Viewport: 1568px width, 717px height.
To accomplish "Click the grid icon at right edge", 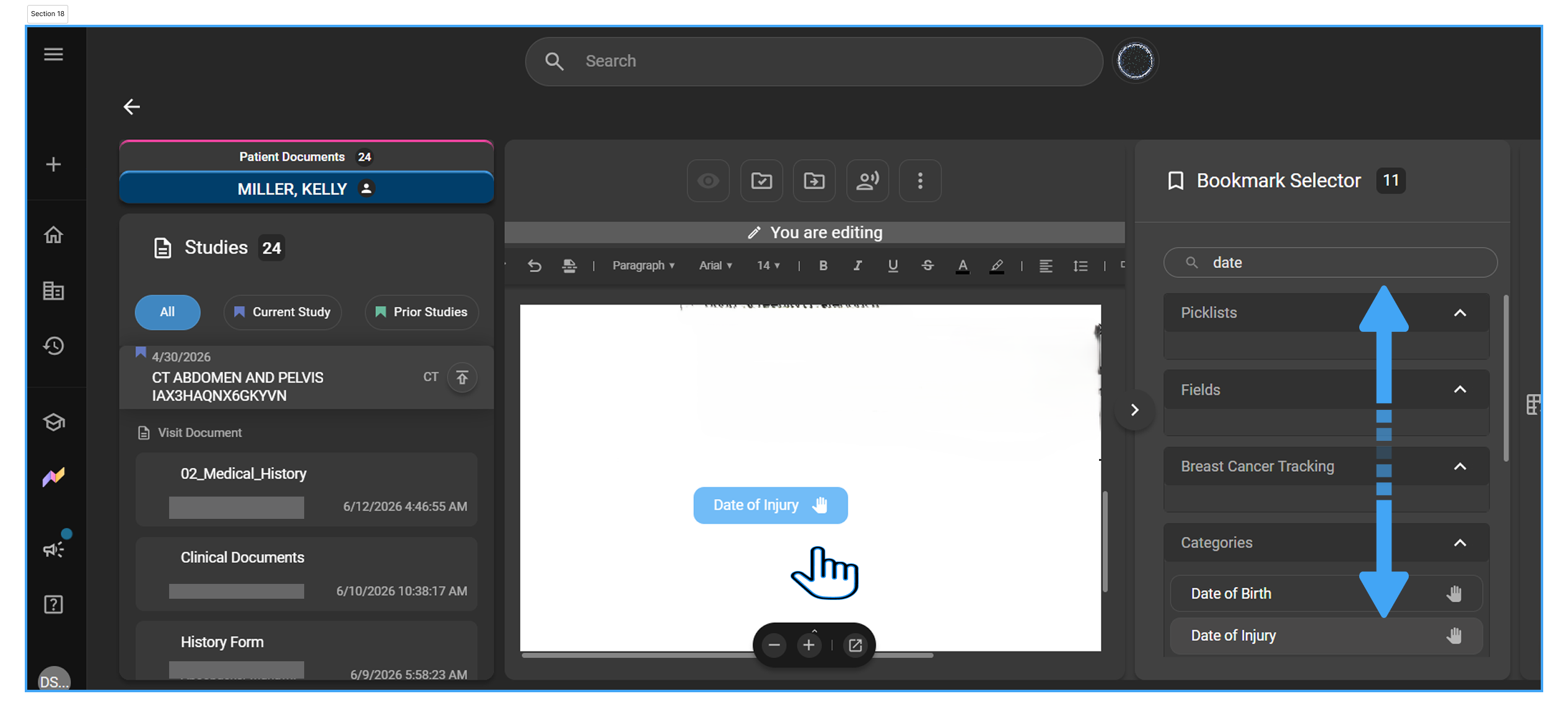I will pyautogui.click(x=1533, y=404).
